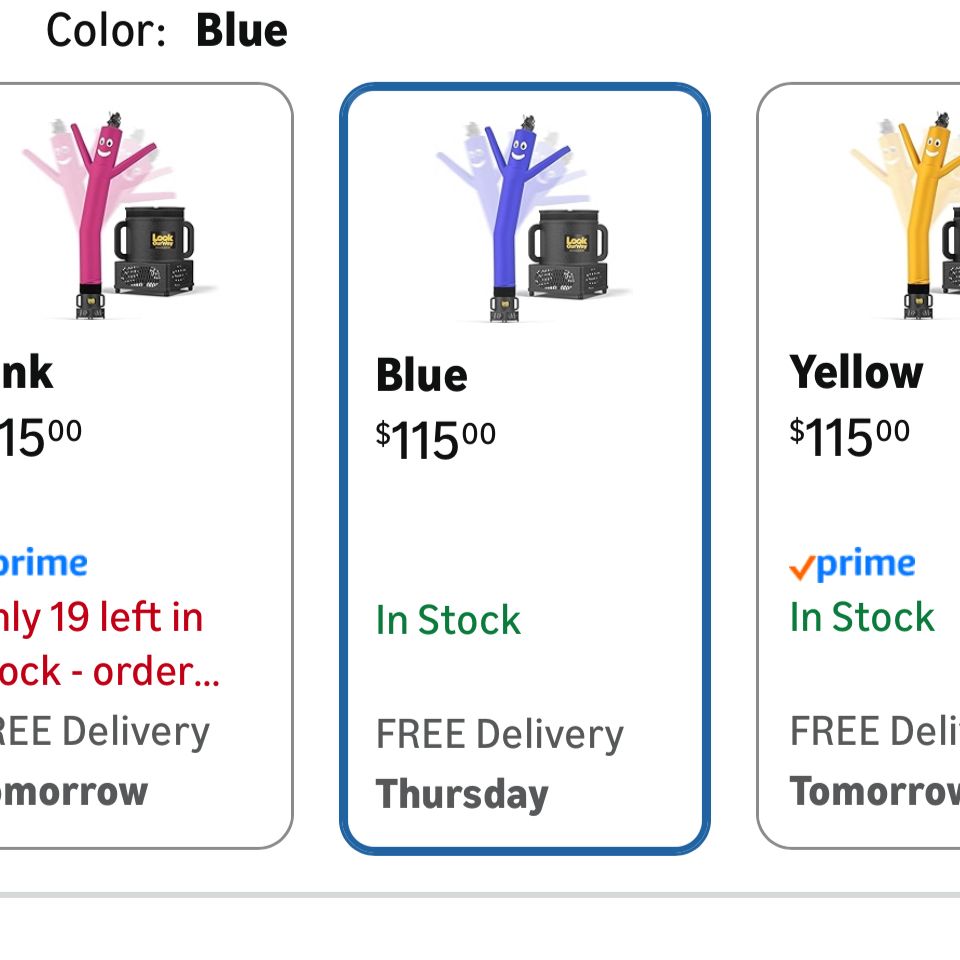
Task: Click the 'Color: Blue' selection heading
Action: tap(167, 30)
